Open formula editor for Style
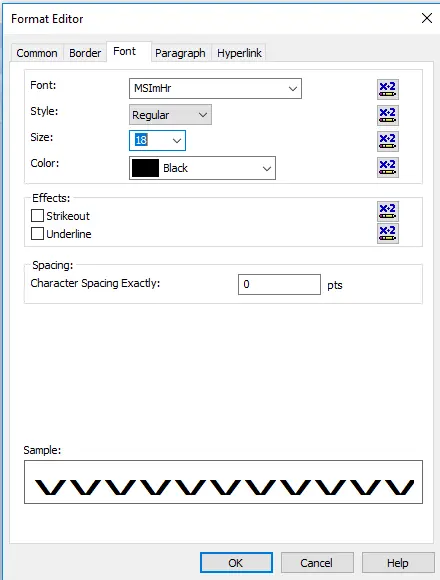 tap(388, 115)
